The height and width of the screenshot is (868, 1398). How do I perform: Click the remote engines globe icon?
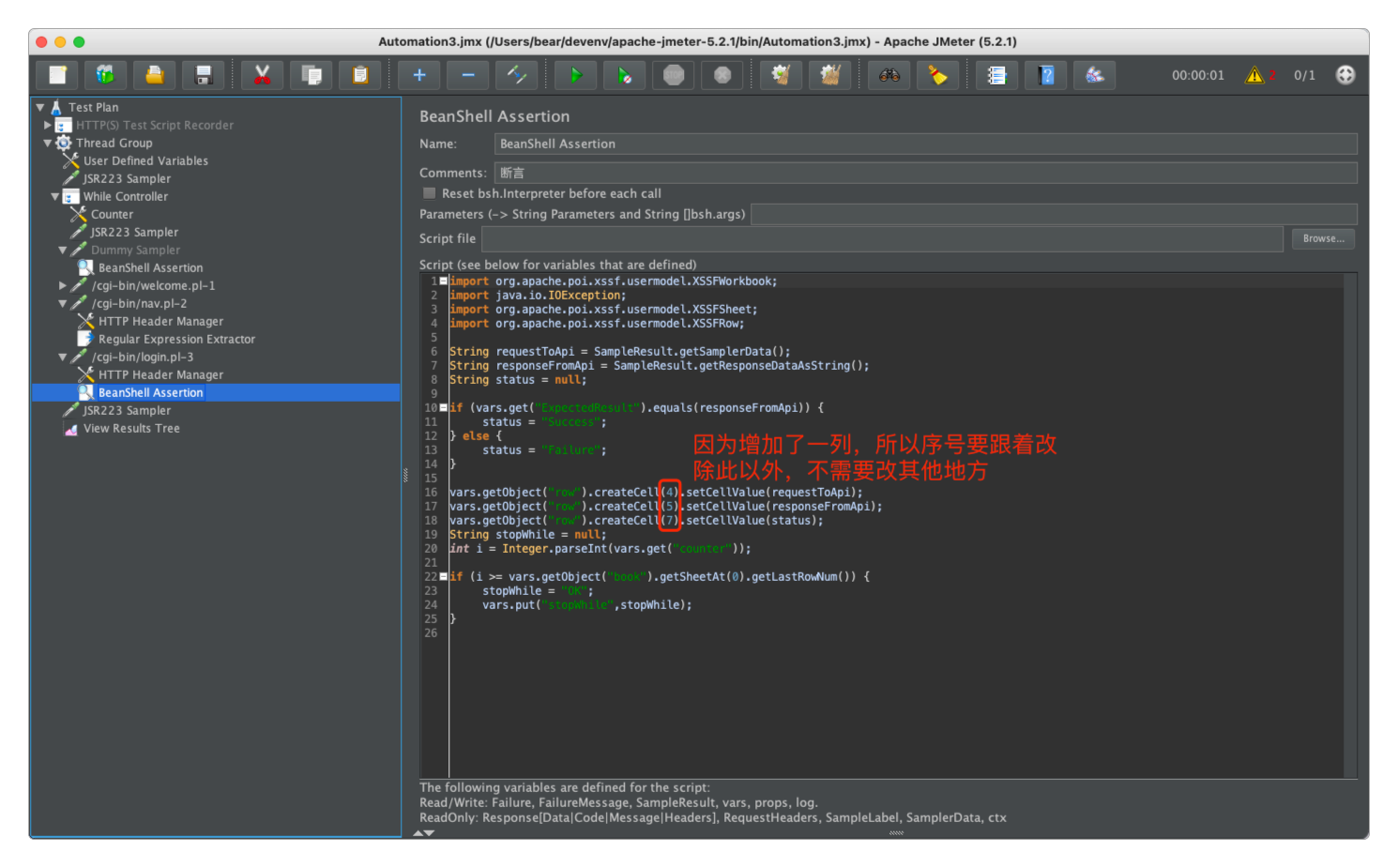[1345, 75]
